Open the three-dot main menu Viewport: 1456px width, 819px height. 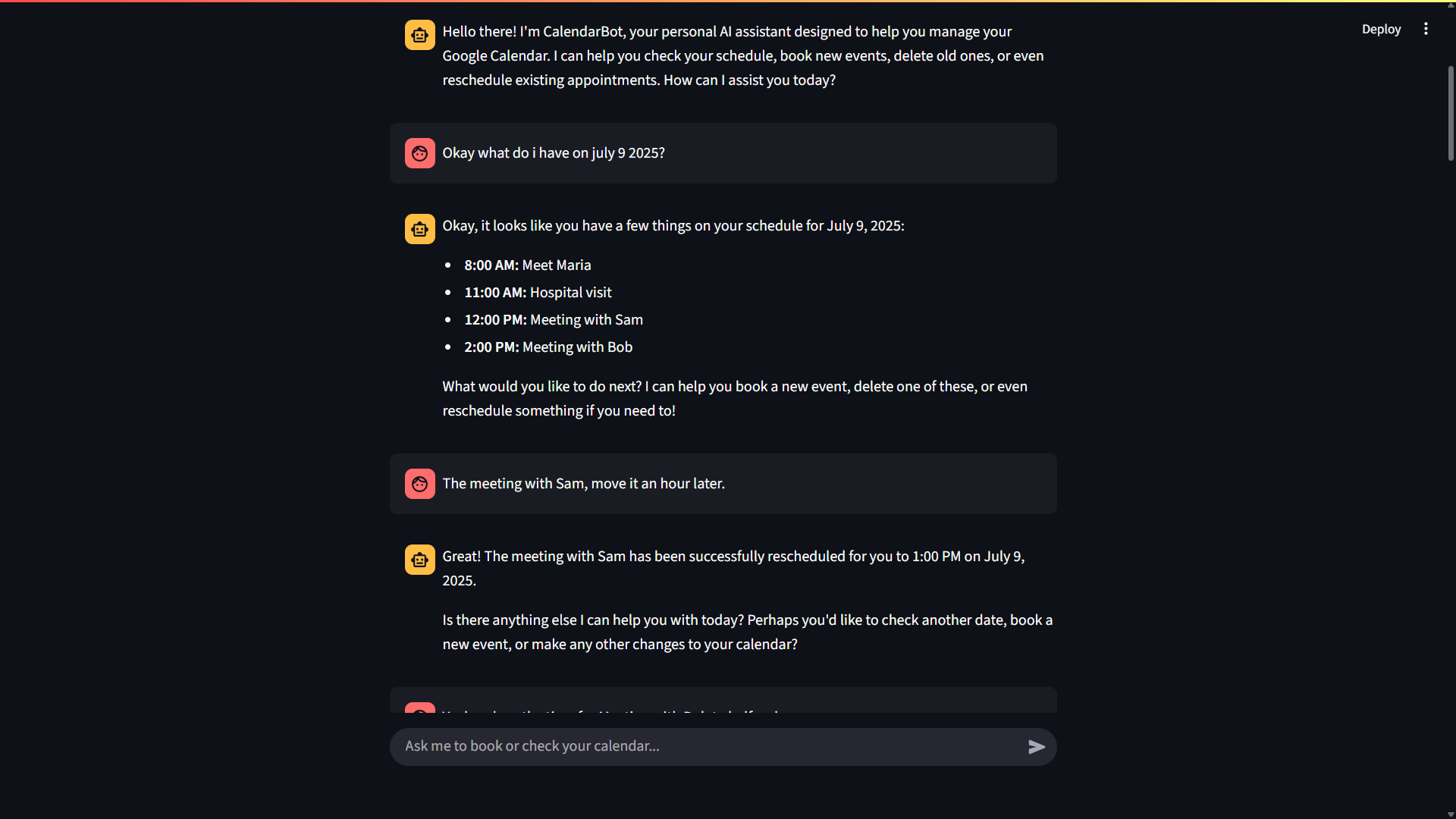click(1426, 29)
